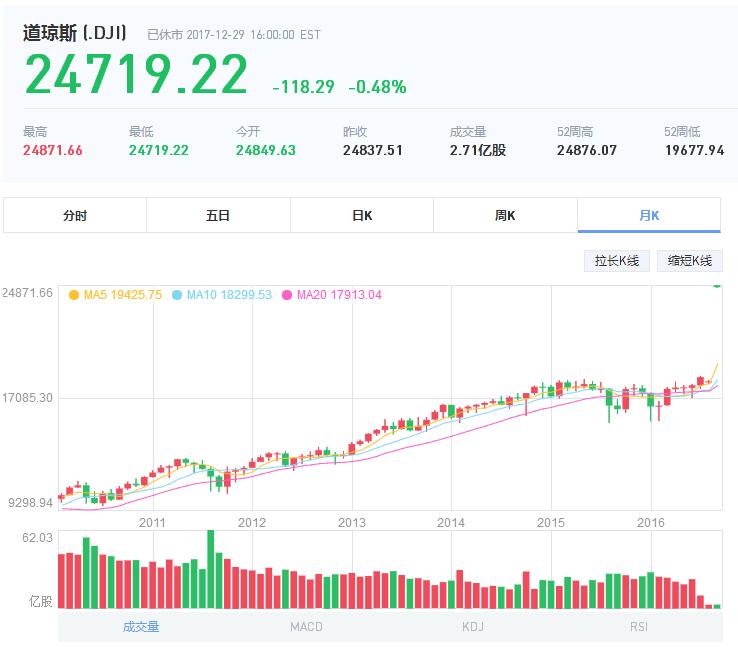Click the blue MA10 legend dot
Screen dimensions: 738x647
(177, 295)
